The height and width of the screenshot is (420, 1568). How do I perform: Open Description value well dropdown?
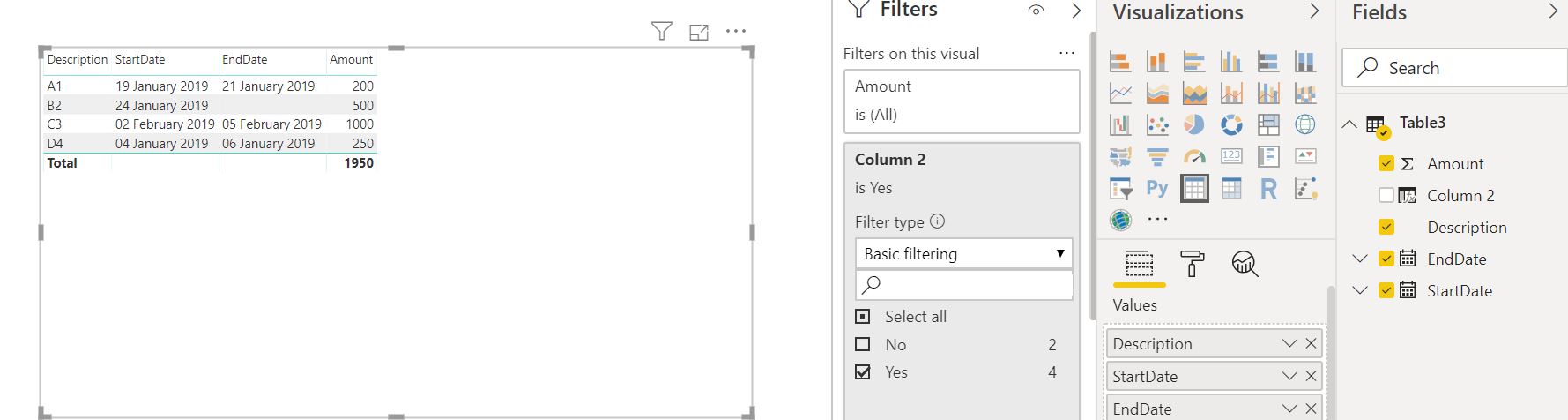(x=1289, y=343)
